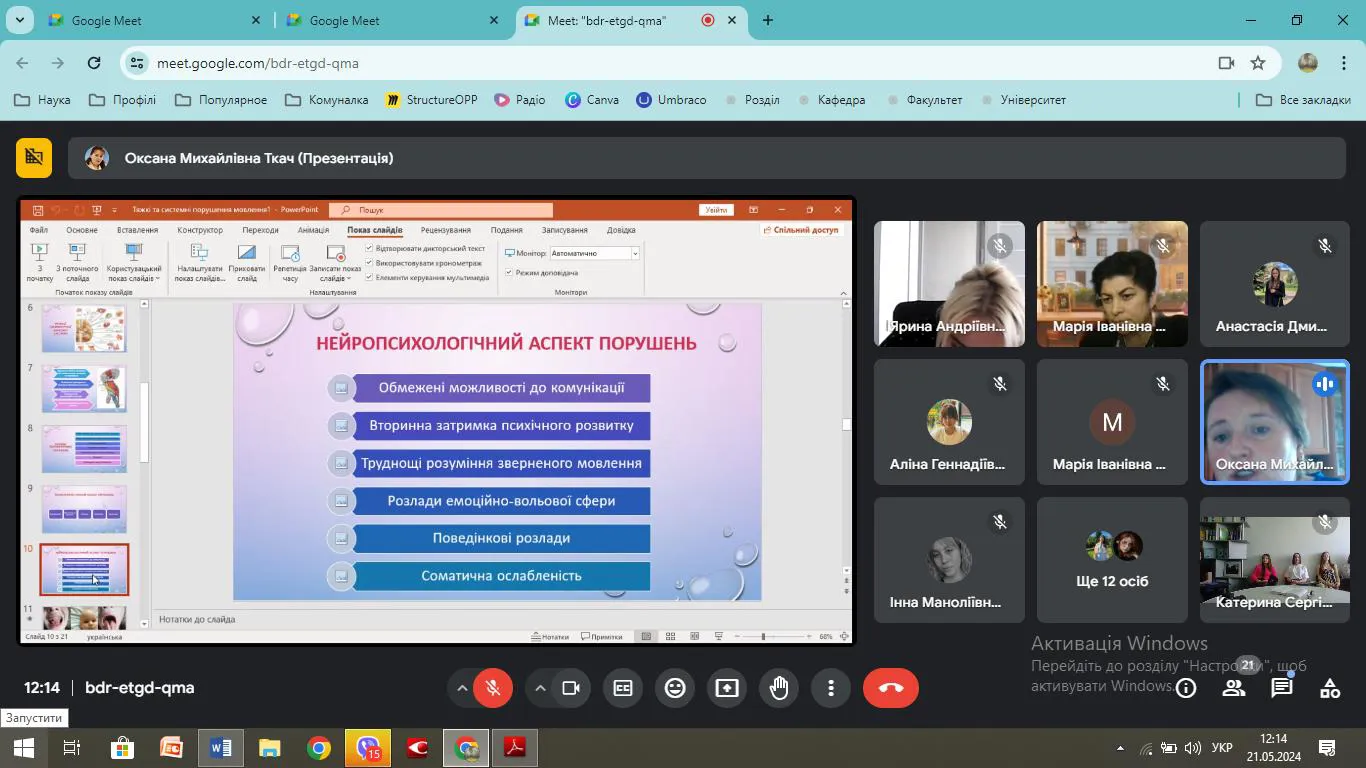1366x768 pixels.
Task: Unmute microphone in Meet control bar
Action: (493, 688)
